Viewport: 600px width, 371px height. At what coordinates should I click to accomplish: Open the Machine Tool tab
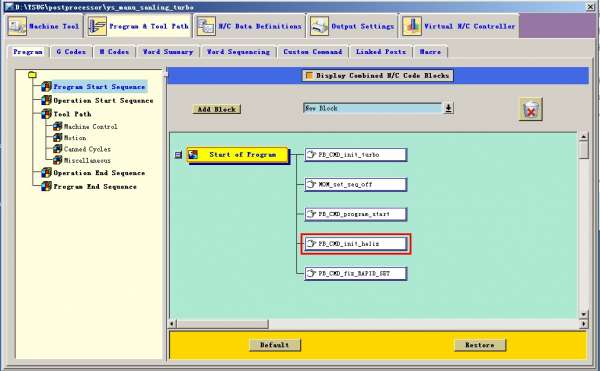pos(44,26)
